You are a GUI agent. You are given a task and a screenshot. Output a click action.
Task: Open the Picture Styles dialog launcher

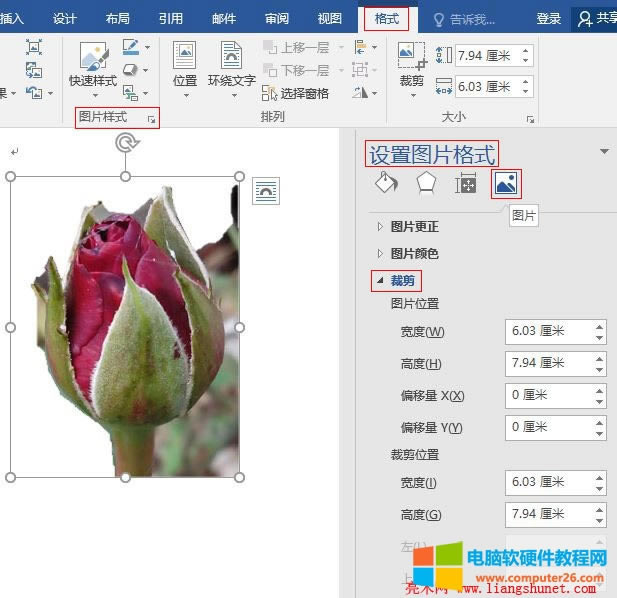pos(152,119)
